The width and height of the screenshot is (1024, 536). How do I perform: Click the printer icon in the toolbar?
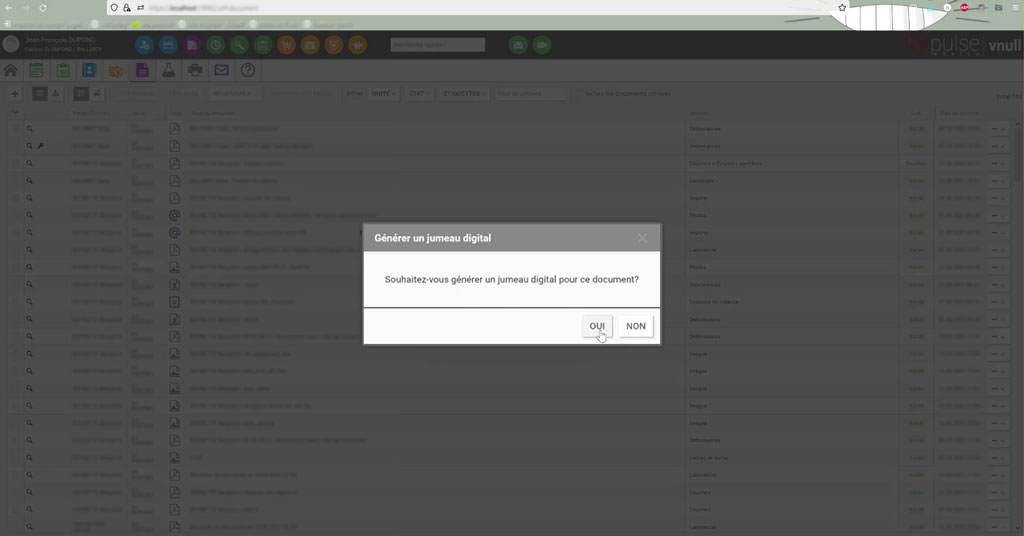click(195, 71)
